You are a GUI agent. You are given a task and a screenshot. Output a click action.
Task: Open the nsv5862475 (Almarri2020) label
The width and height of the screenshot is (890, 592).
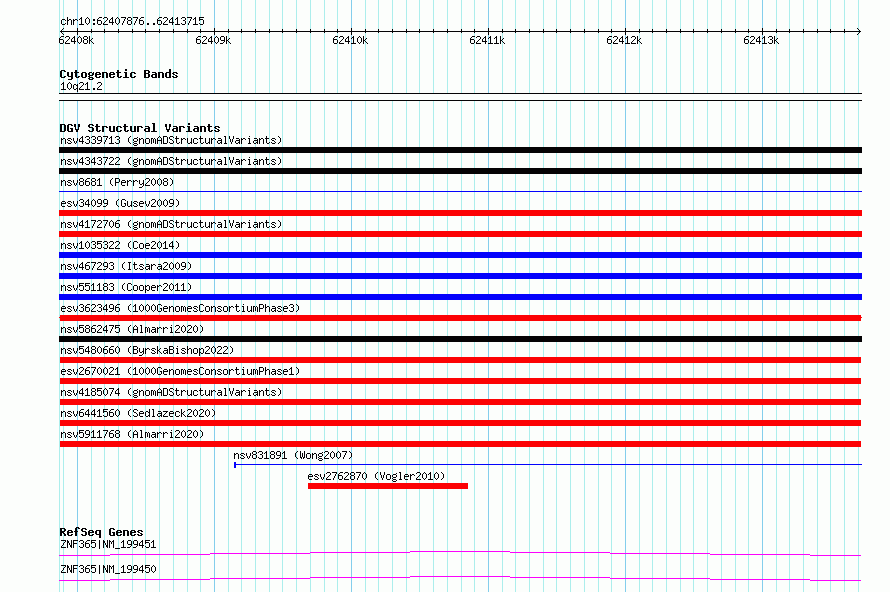[x=132, y=329]
